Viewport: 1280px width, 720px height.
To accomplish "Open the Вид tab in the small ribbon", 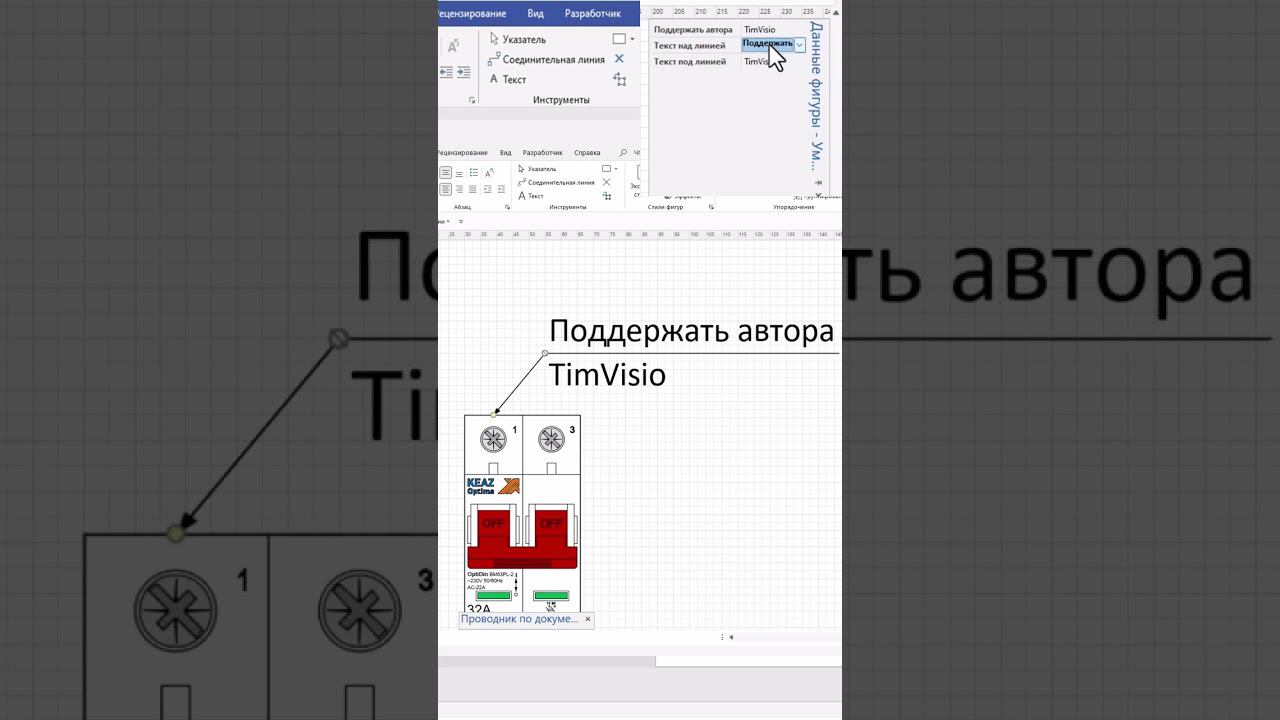I will point(506,153).
